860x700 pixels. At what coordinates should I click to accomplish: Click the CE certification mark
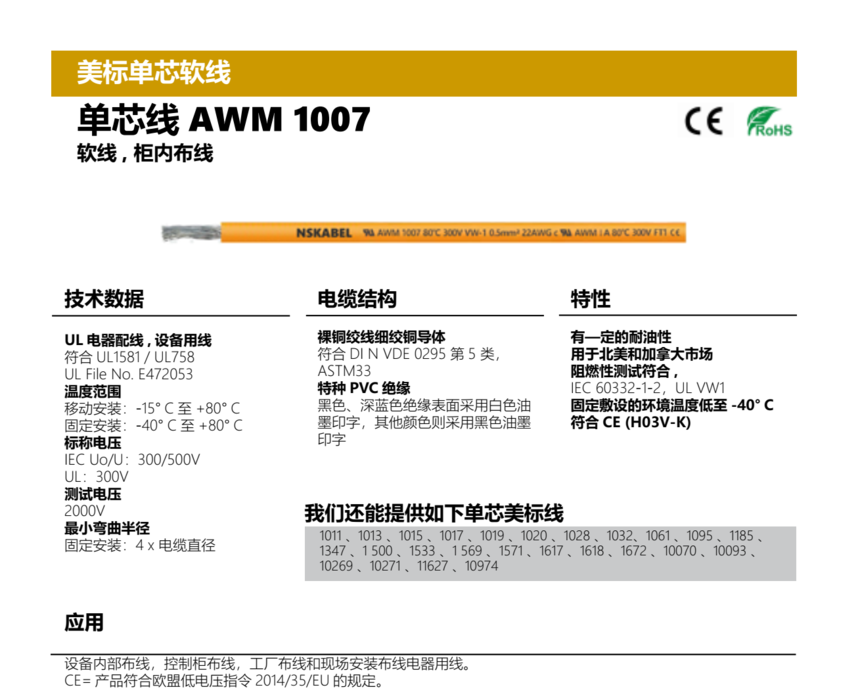point(703,121)
